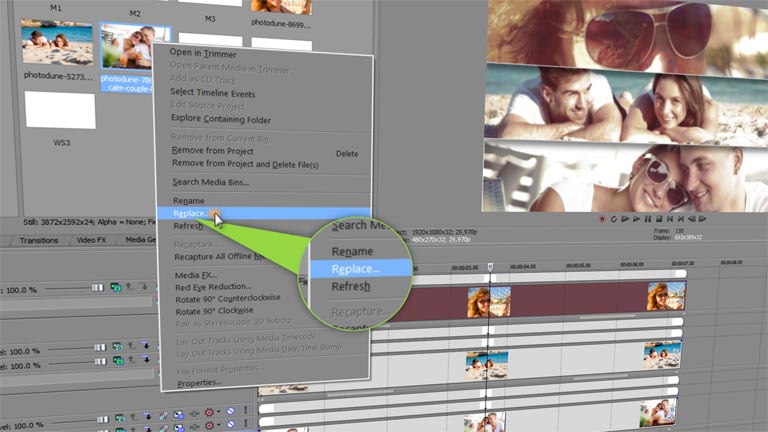Click the Go to End transport icon

[x=680, y=219]
